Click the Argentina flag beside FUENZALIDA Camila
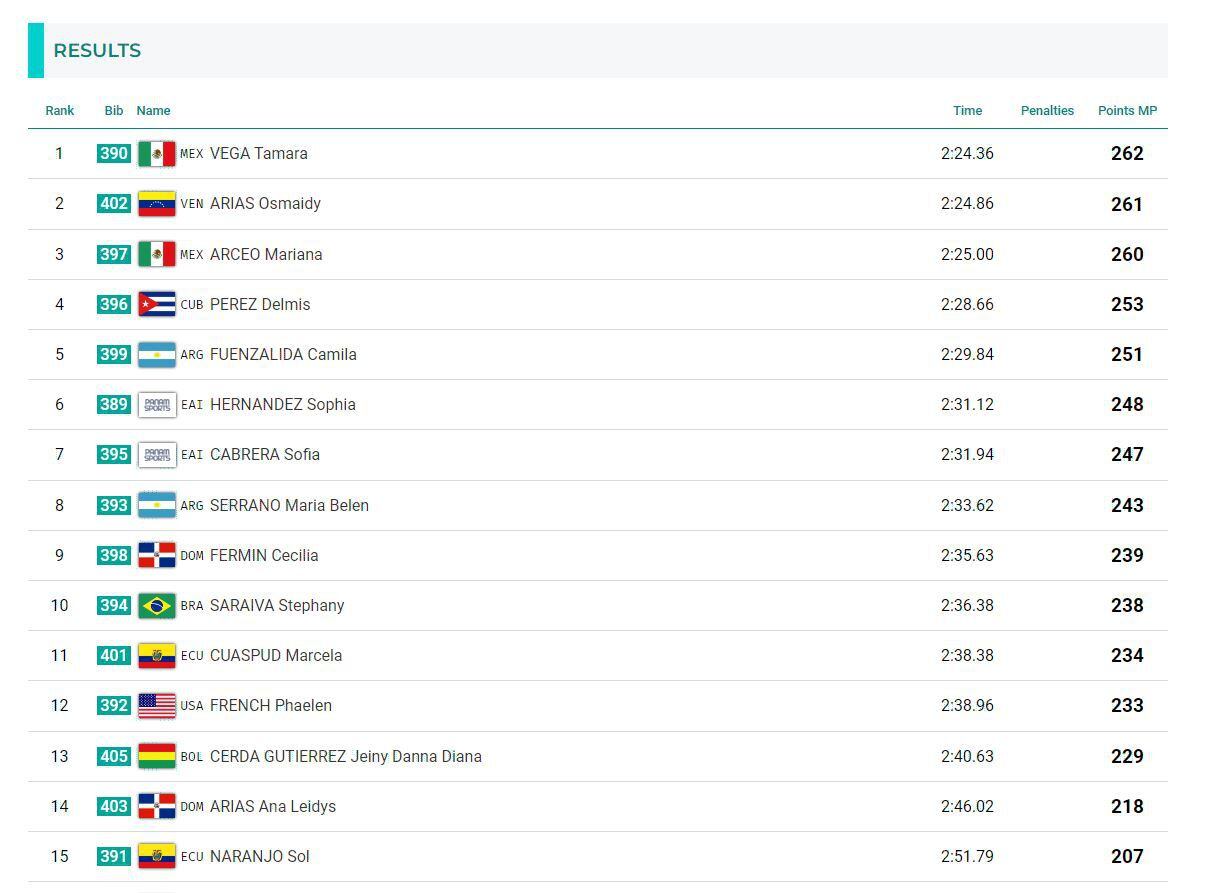Viewport: 1206px width, 893px height. [x=156, y=354]
